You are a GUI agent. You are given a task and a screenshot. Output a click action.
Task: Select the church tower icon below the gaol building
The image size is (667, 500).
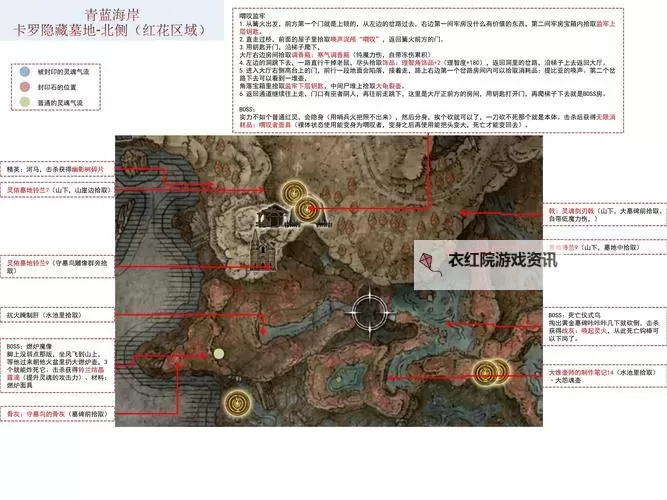click(x=262, y=251)
